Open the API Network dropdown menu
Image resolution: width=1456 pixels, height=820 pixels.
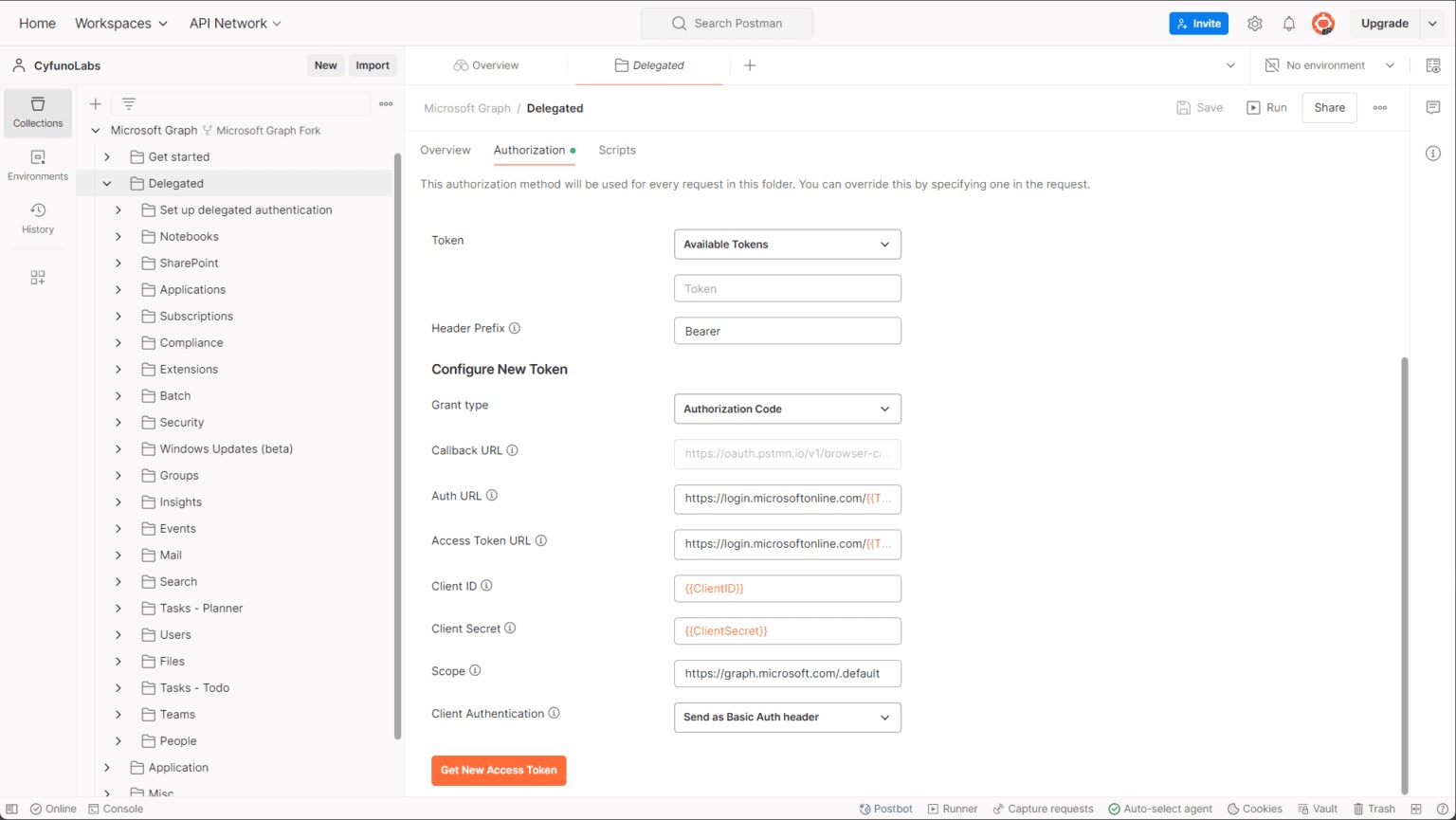click(x=235, y=24)
